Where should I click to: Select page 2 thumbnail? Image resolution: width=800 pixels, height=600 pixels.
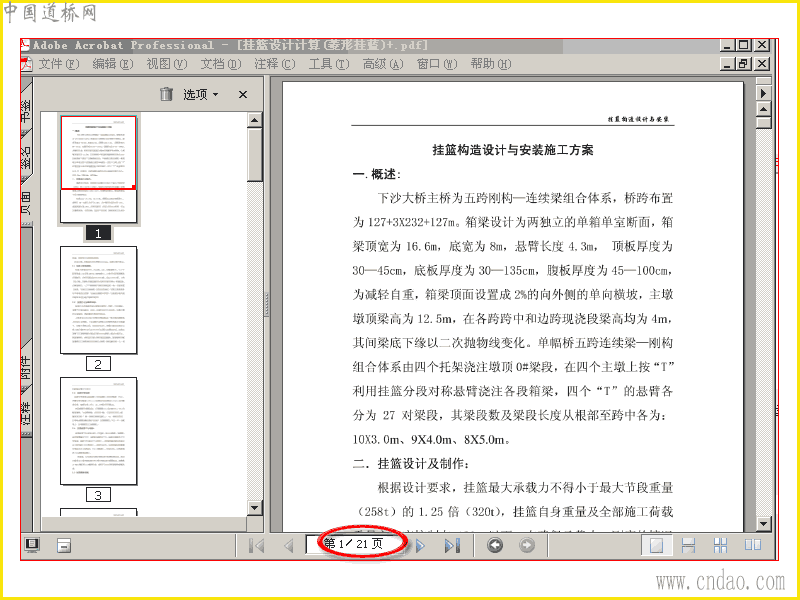pos(98,300)
